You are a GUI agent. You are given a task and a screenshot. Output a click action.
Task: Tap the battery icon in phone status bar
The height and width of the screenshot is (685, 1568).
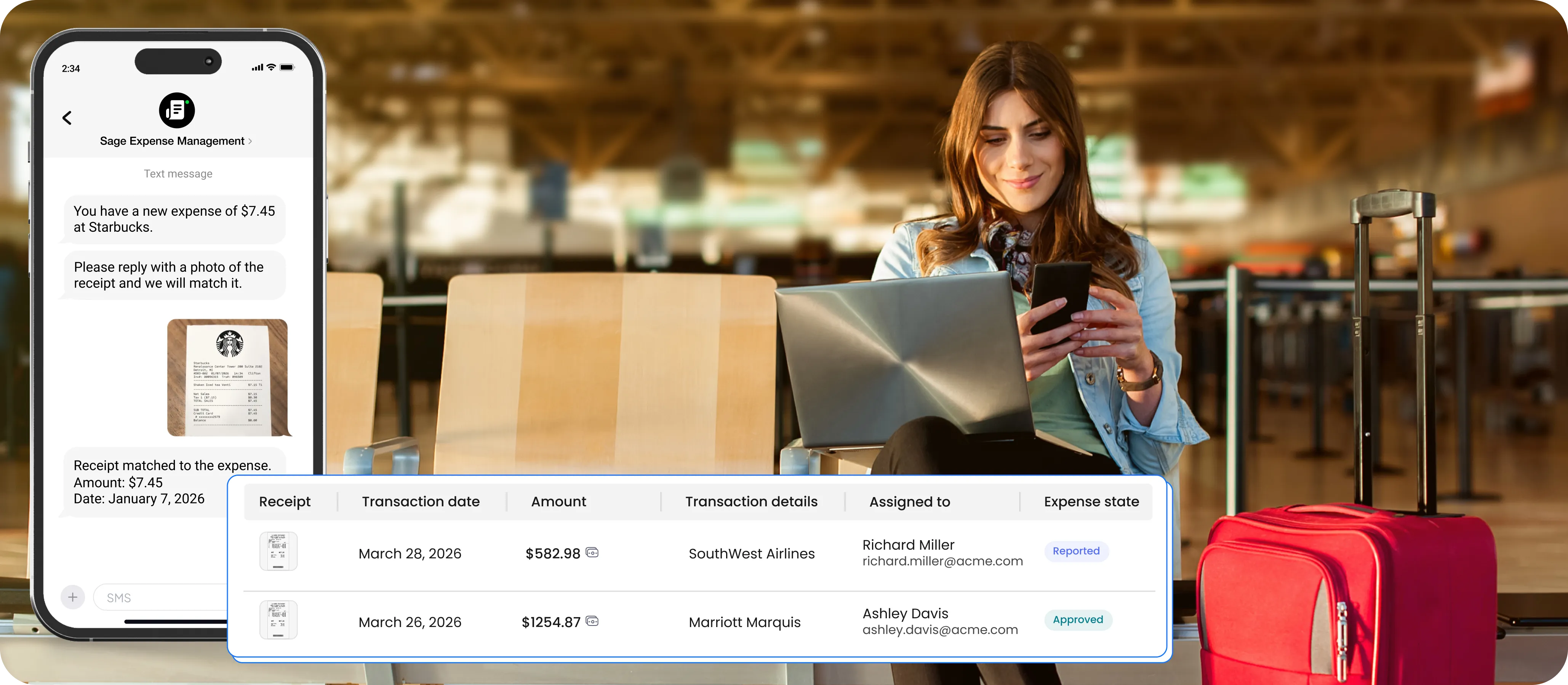tap(287, 67)
